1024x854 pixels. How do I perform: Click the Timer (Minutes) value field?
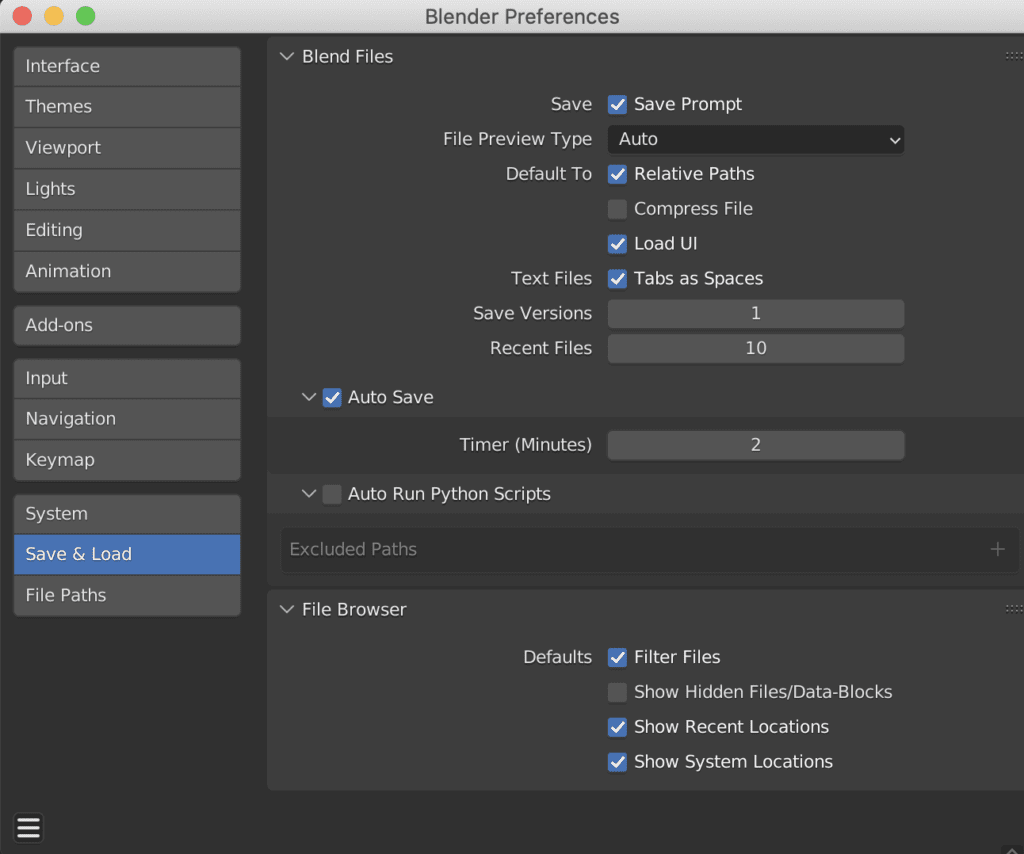(756, 445)
